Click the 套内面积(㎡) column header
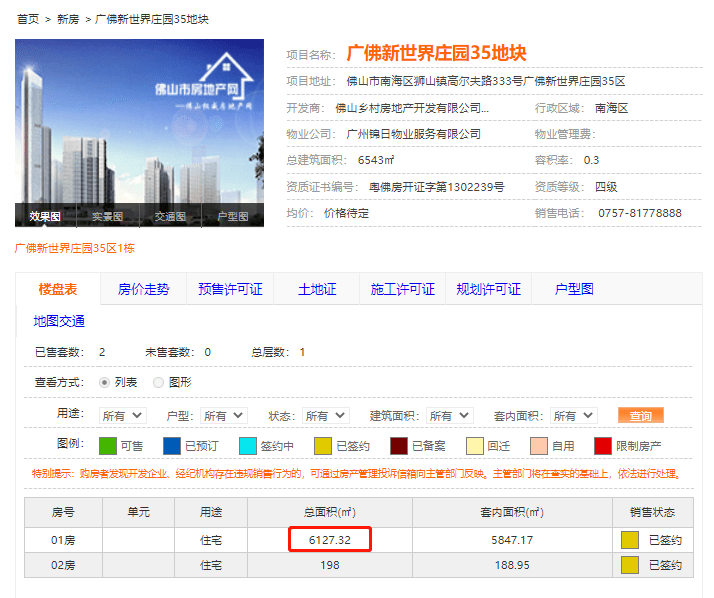 tap(512, 512)
